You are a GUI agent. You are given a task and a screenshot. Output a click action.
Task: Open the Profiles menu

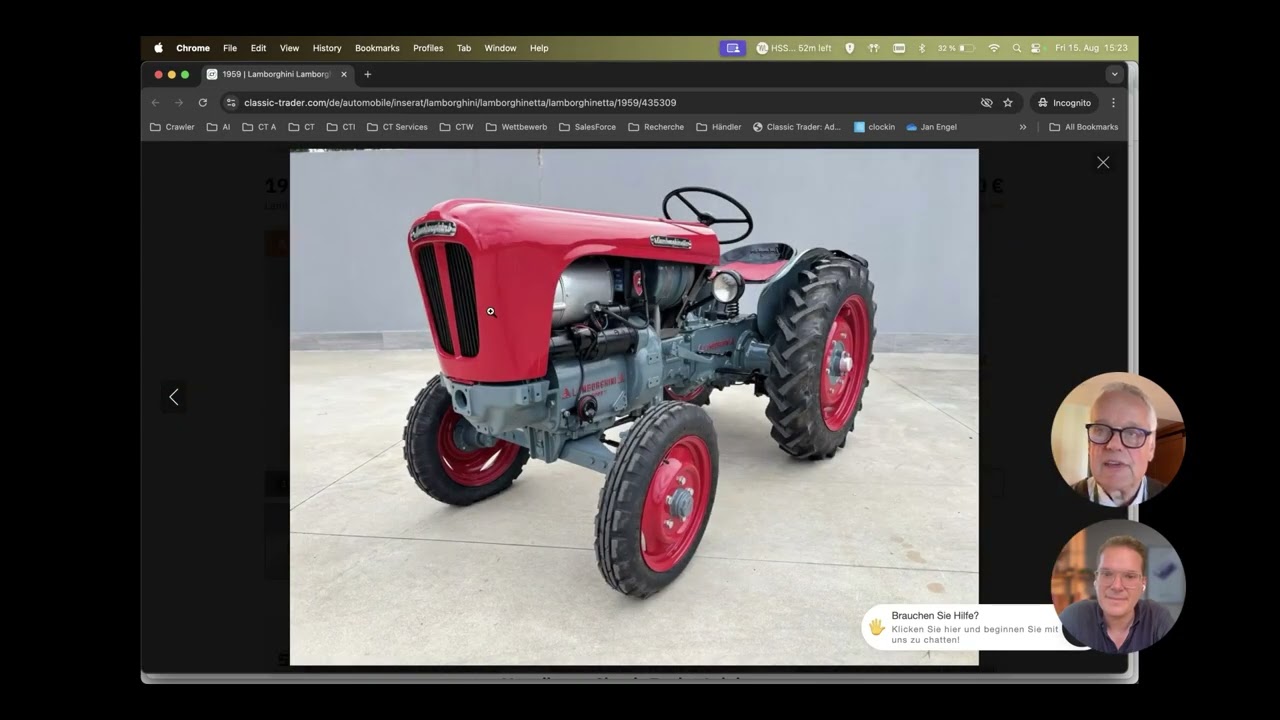click(x=428, y=48)
